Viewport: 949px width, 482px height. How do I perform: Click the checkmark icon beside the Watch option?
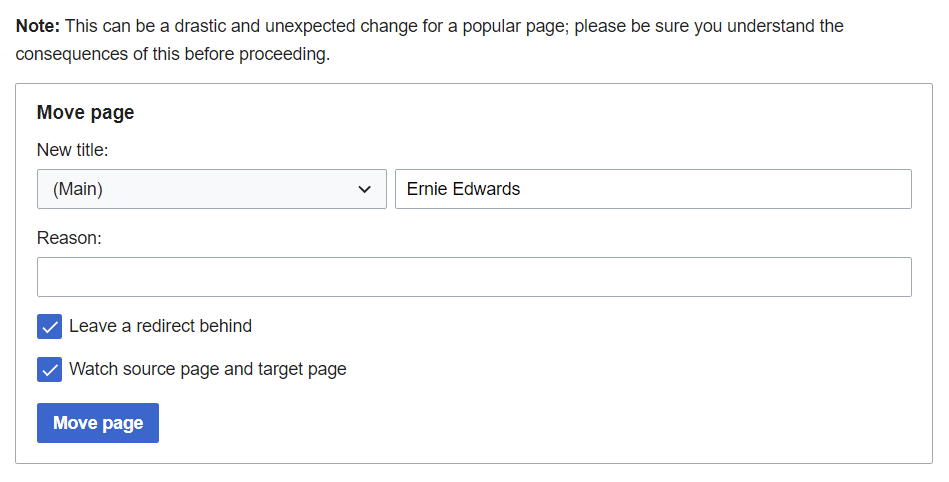pos(50,370)
